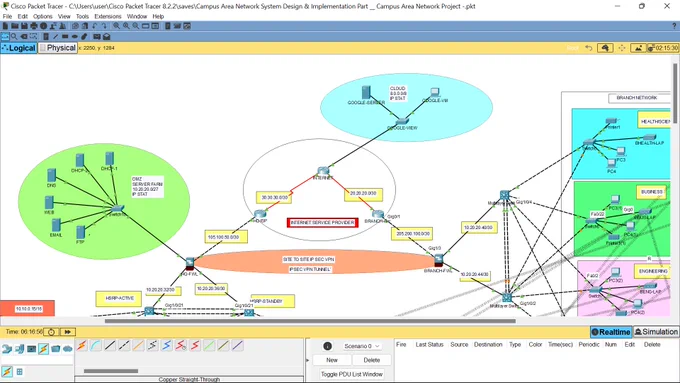Screen dimensions: 680x383
Task: Click the Back arrow in workspace bar
Action: click(588, 48)
